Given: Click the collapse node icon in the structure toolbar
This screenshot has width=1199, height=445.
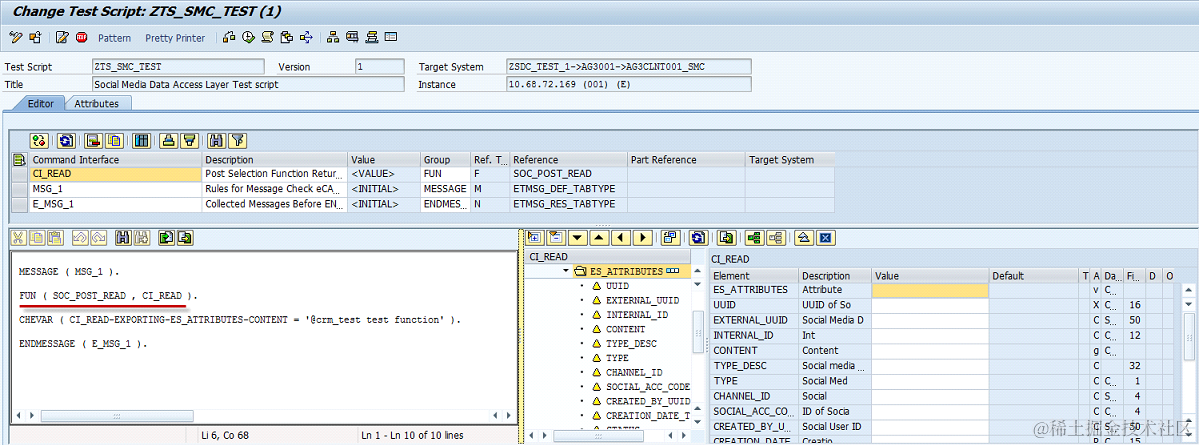Looking at the screenshot, I should (555, 238).
